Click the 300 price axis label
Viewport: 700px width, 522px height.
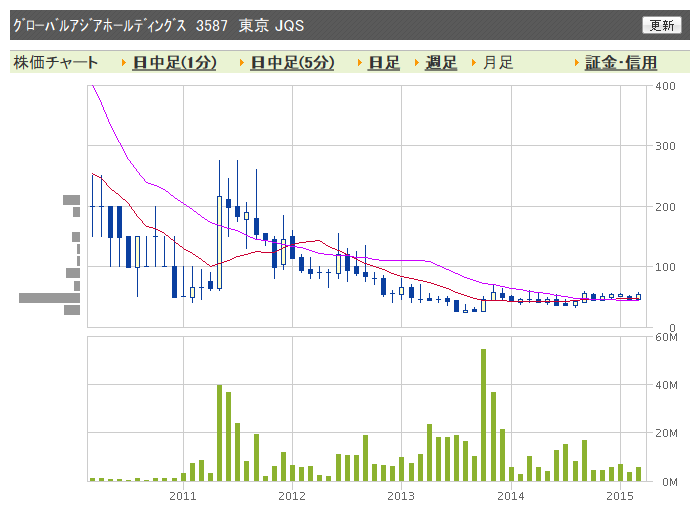665,146
